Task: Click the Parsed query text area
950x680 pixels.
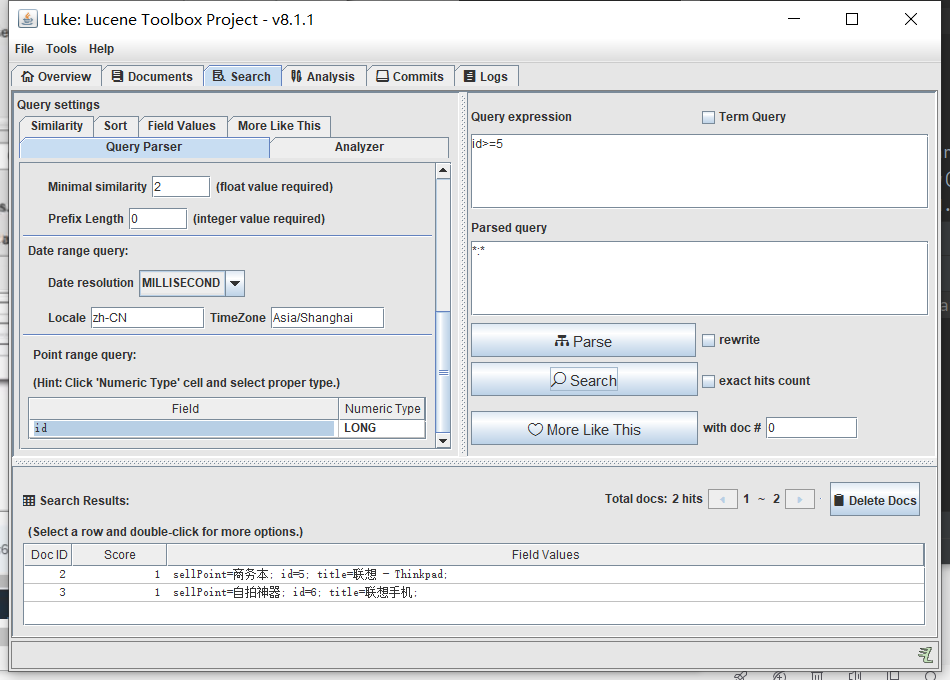Action: [699, 278]
